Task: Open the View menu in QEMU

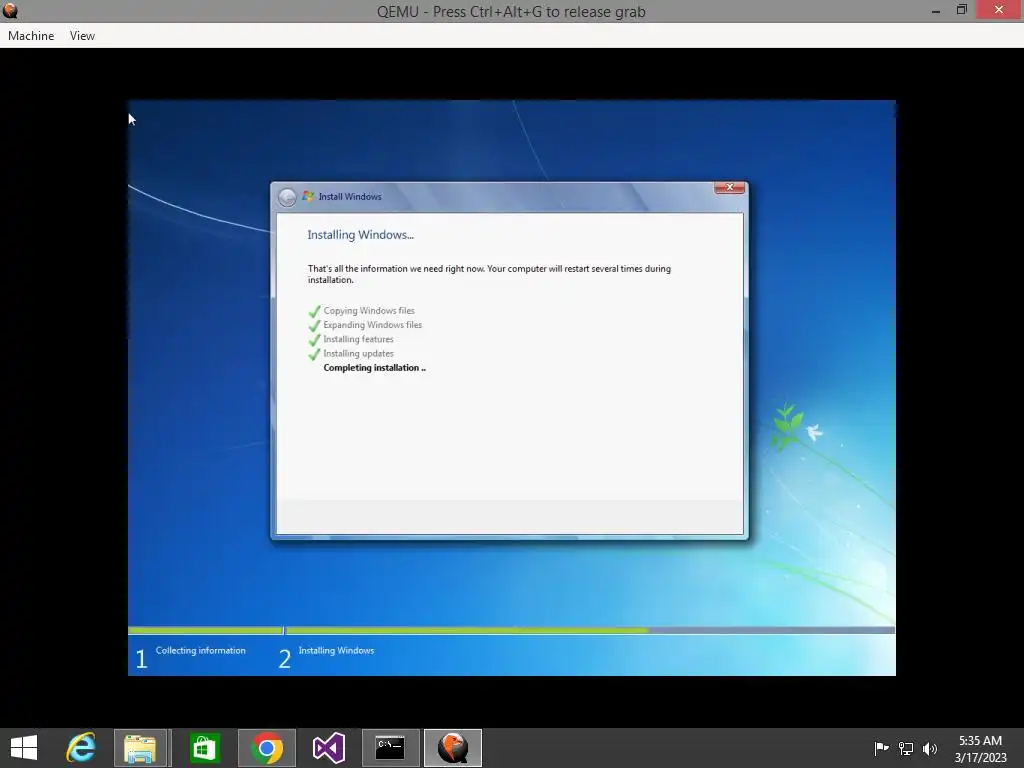Action: pos(82,36)
